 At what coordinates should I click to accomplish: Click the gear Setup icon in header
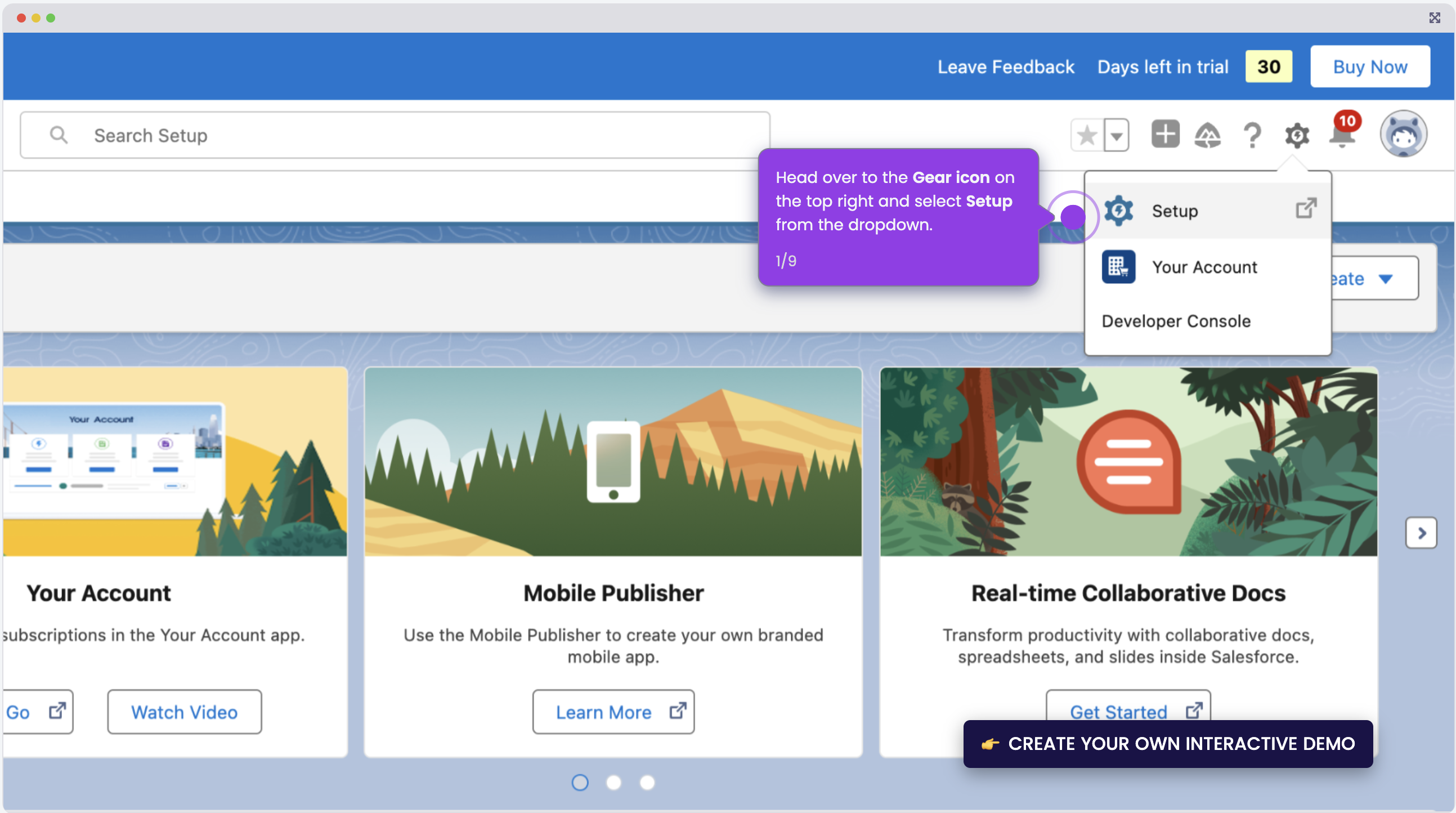point(1297,135)
